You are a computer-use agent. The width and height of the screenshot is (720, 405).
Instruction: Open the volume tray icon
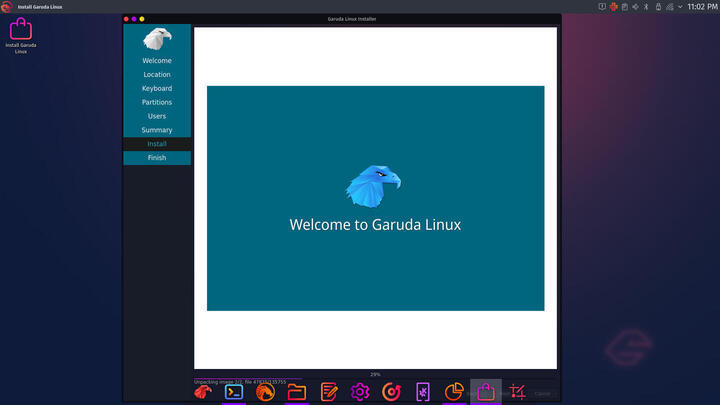636,7
